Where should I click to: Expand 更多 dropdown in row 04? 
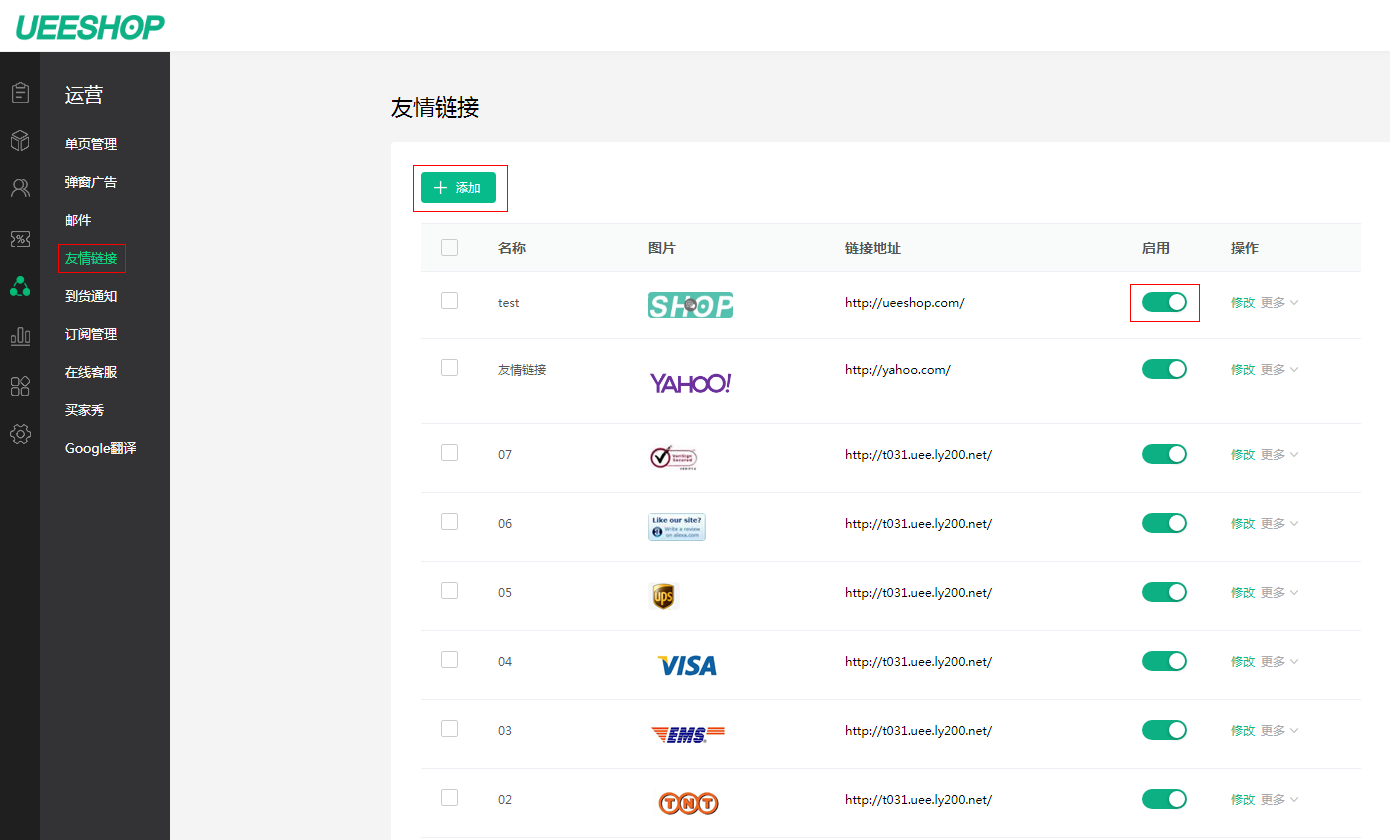(x=1279, y=661)
